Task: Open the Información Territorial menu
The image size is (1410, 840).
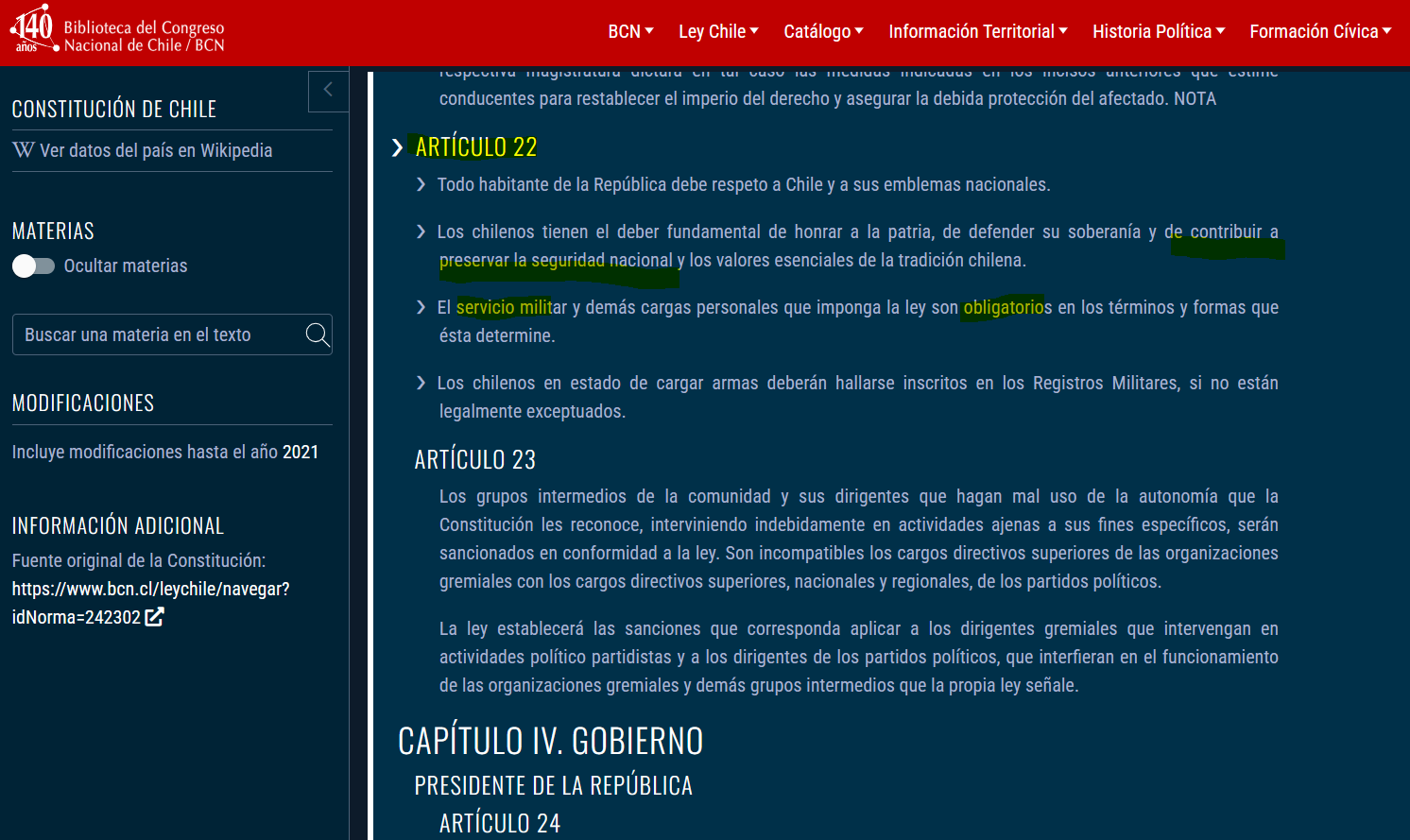Action: point(978,31)
